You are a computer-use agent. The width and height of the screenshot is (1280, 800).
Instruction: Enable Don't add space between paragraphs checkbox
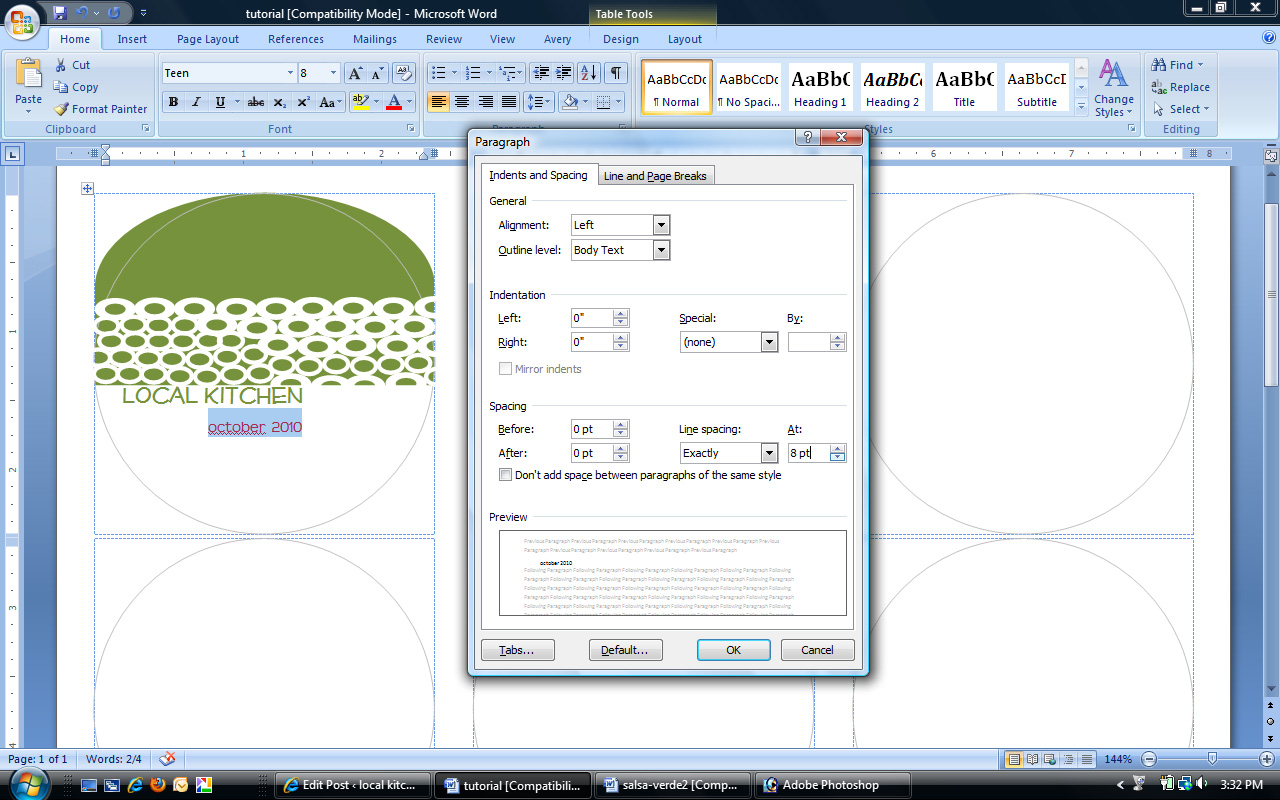click(x=505, y=476)
